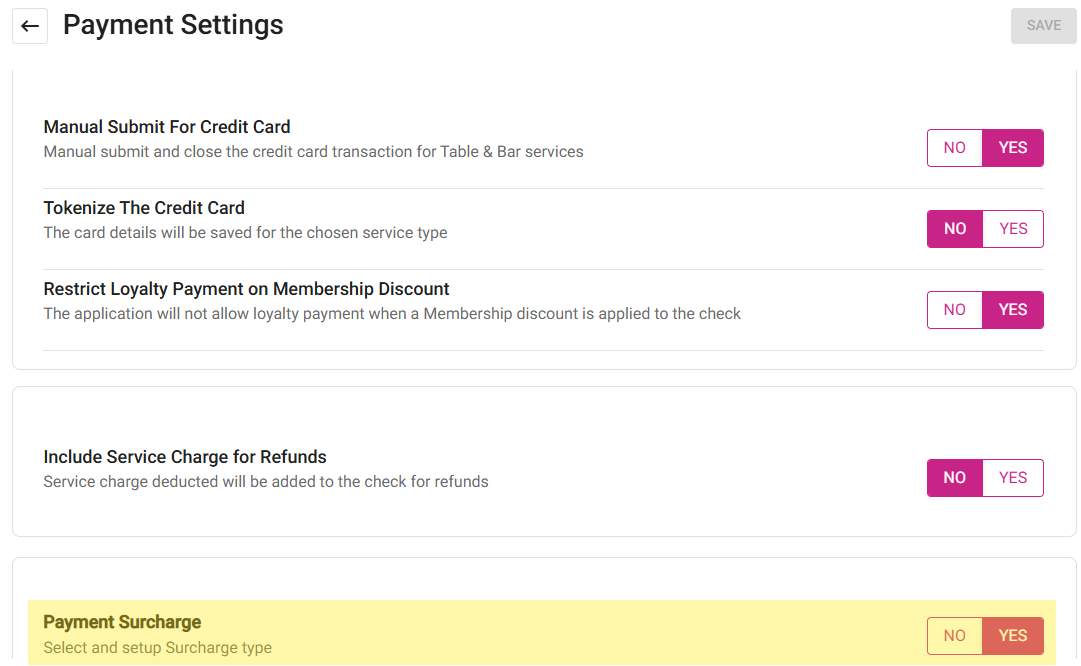Click the back arrow icon
This screenshot has width=1081, height=666.
coord(30,26)
